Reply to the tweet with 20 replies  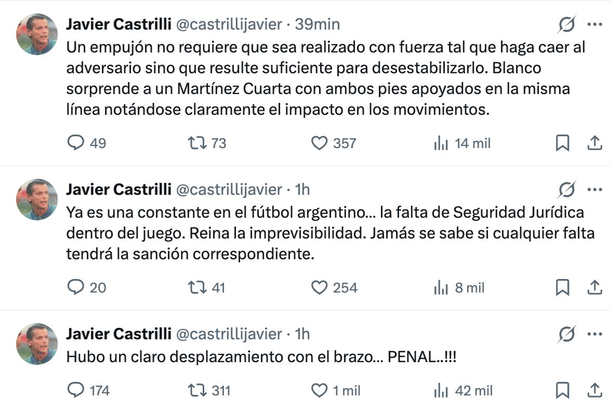(76, 288)
